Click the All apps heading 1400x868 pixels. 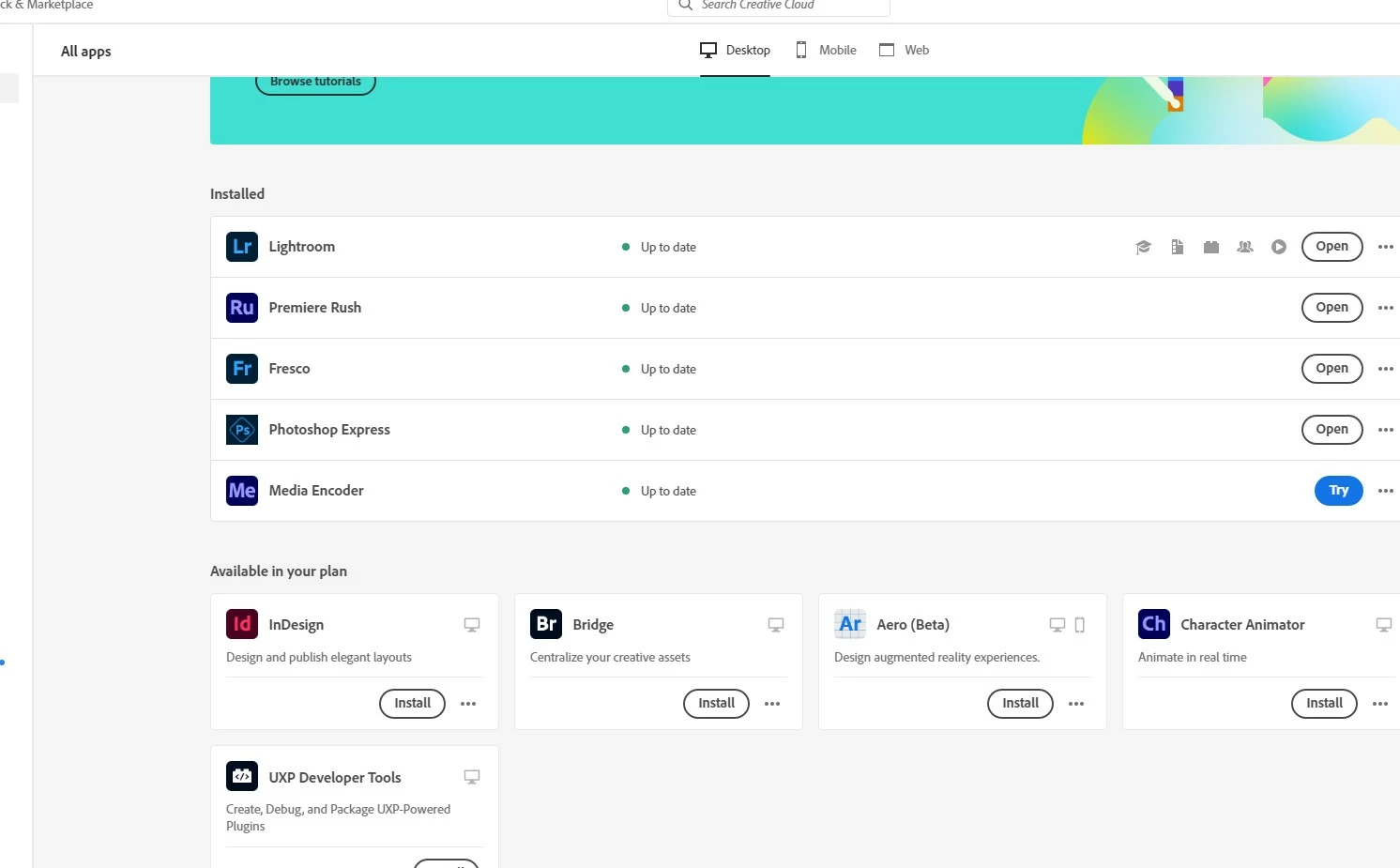86,52
